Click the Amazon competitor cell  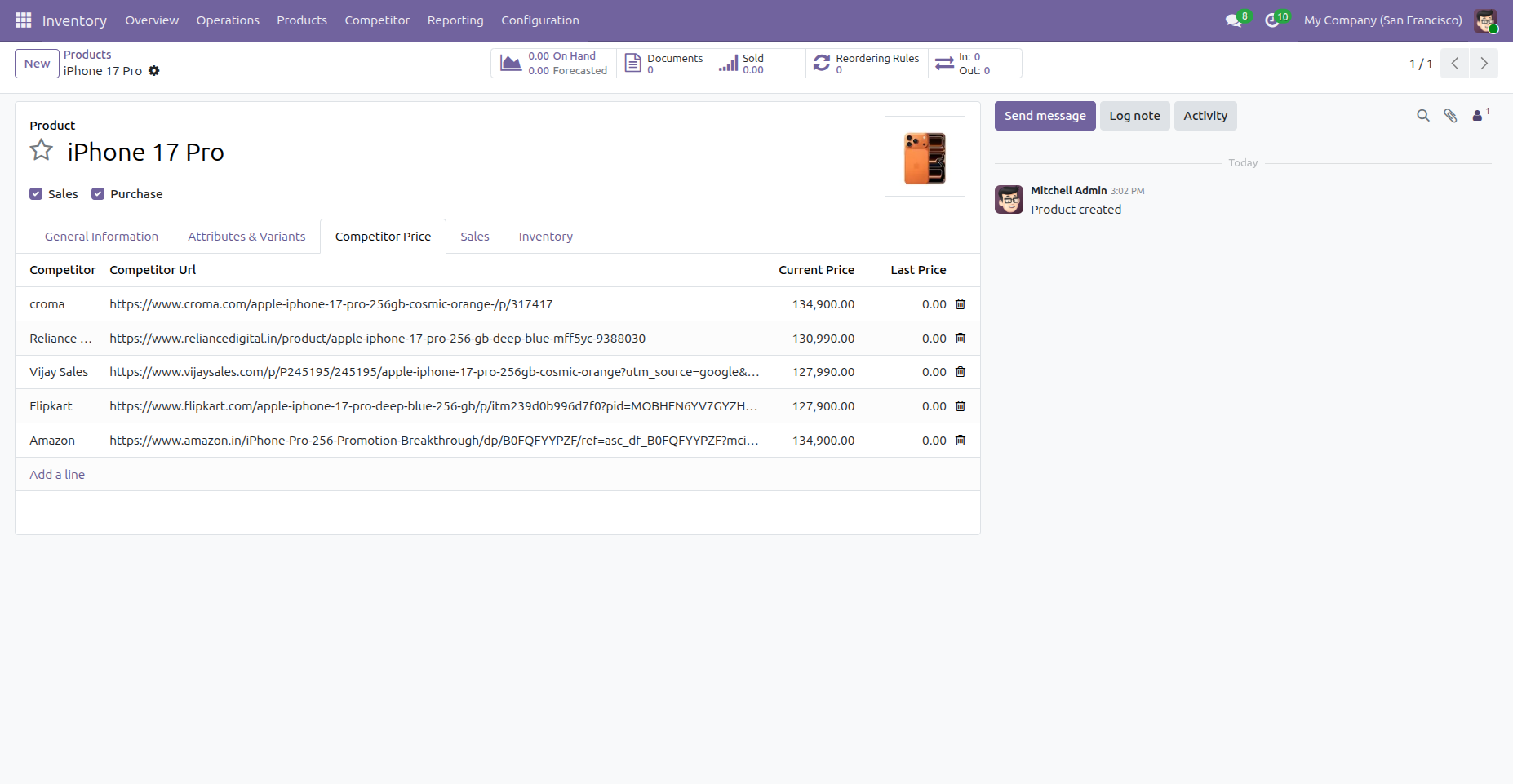[60, 441]
